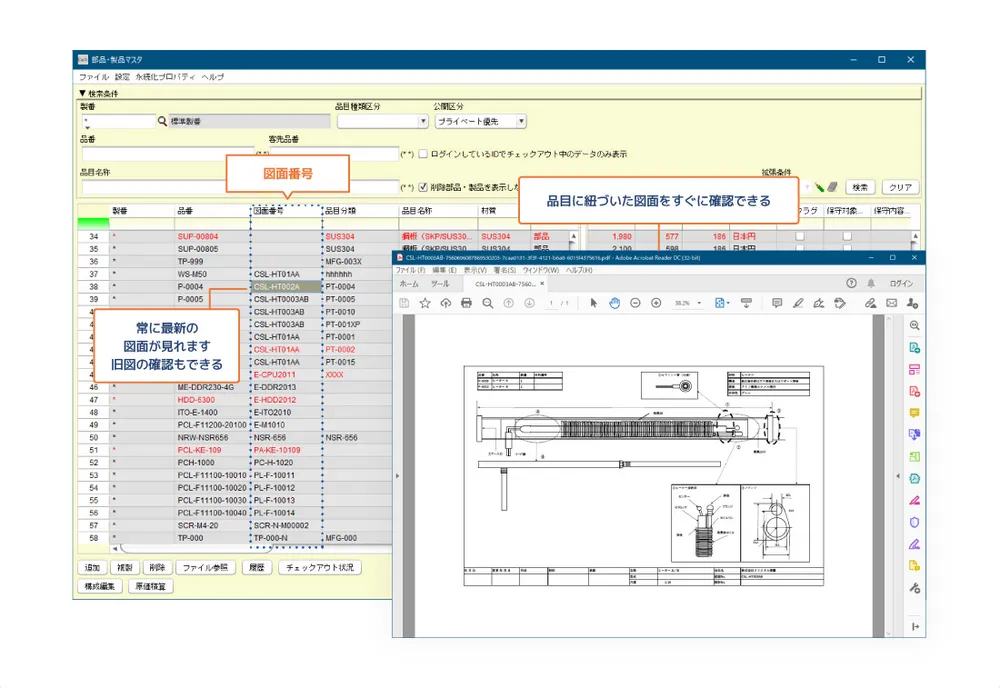Image resolution: width=1000 pixels, height=688 pixels.
Task: Click the envelope email icon in Acrobat
Action: pyautogui.click(x=892, y=304)
